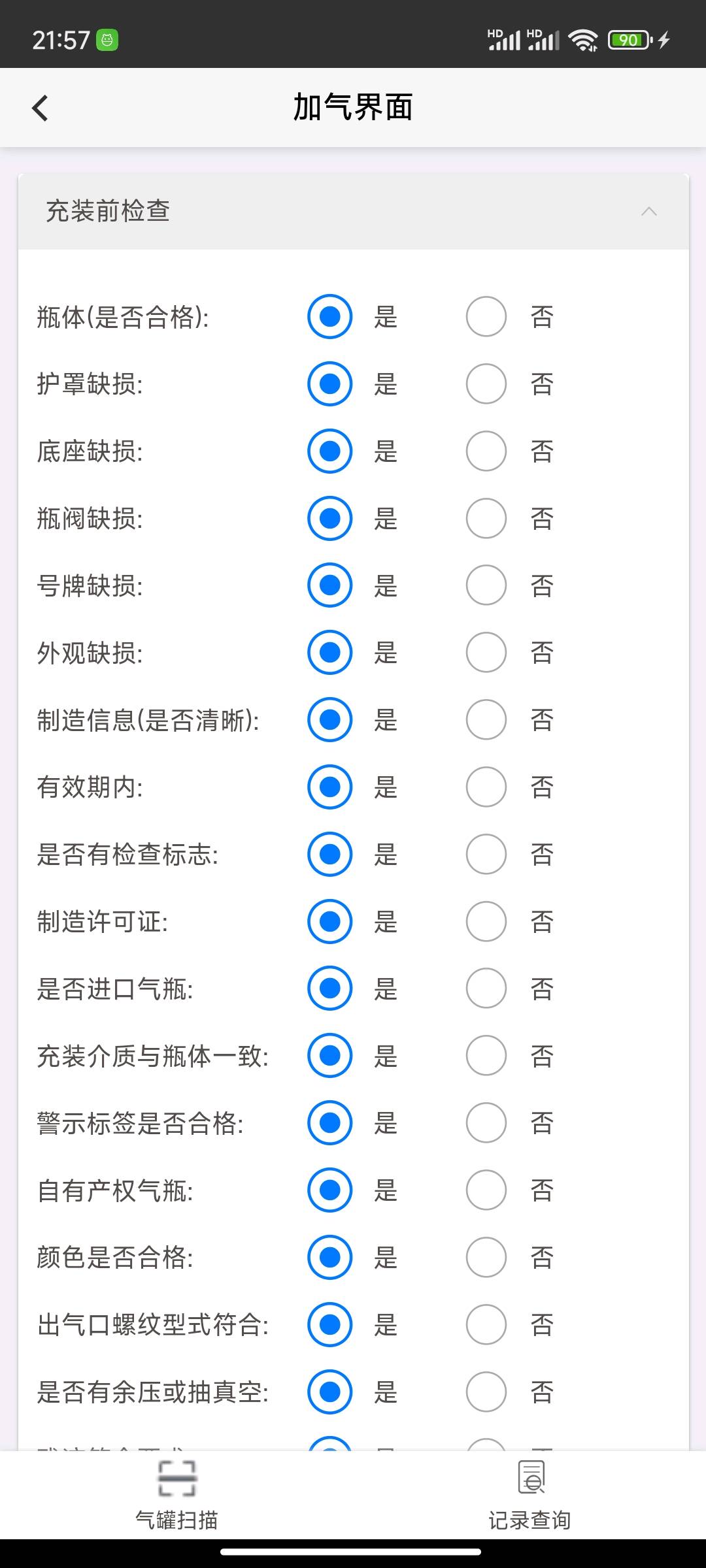Tap the 记录查询 document search icon
706x1568 pixels.
point(531,1477)
